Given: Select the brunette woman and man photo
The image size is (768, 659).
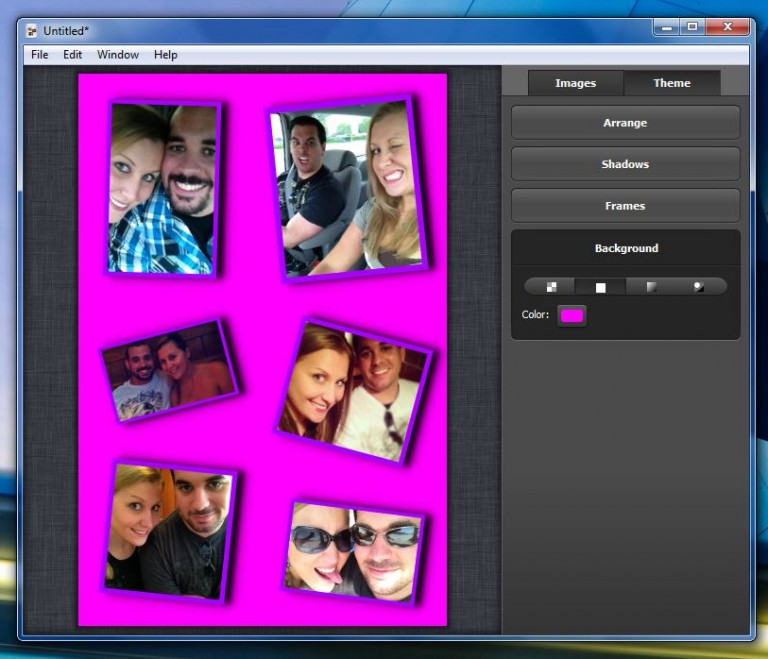Looking at the screenshot, I should click(354, 391).
